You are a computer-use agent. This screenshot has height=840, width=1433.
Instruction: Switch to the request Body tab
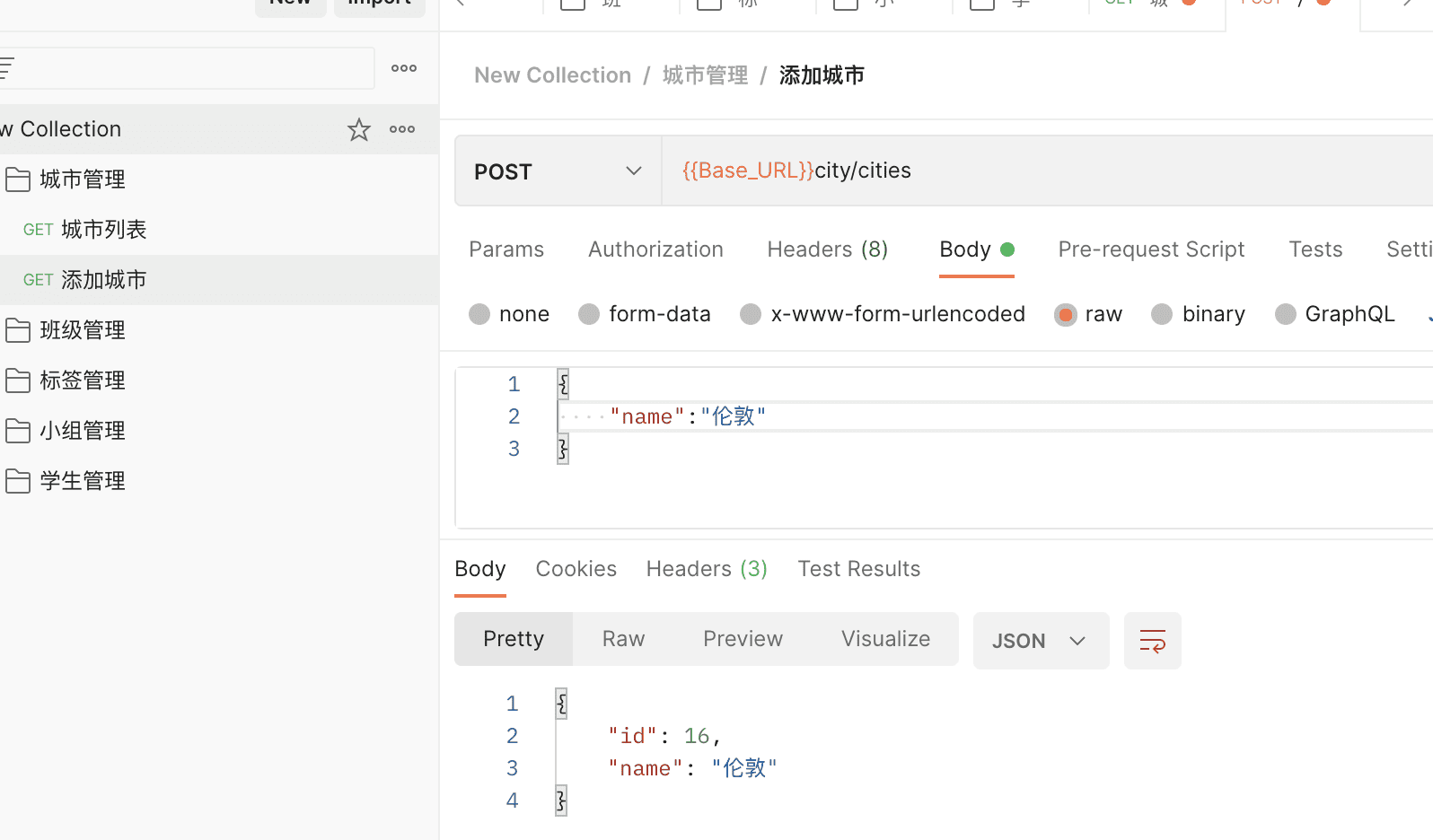(x=977, y=249)
